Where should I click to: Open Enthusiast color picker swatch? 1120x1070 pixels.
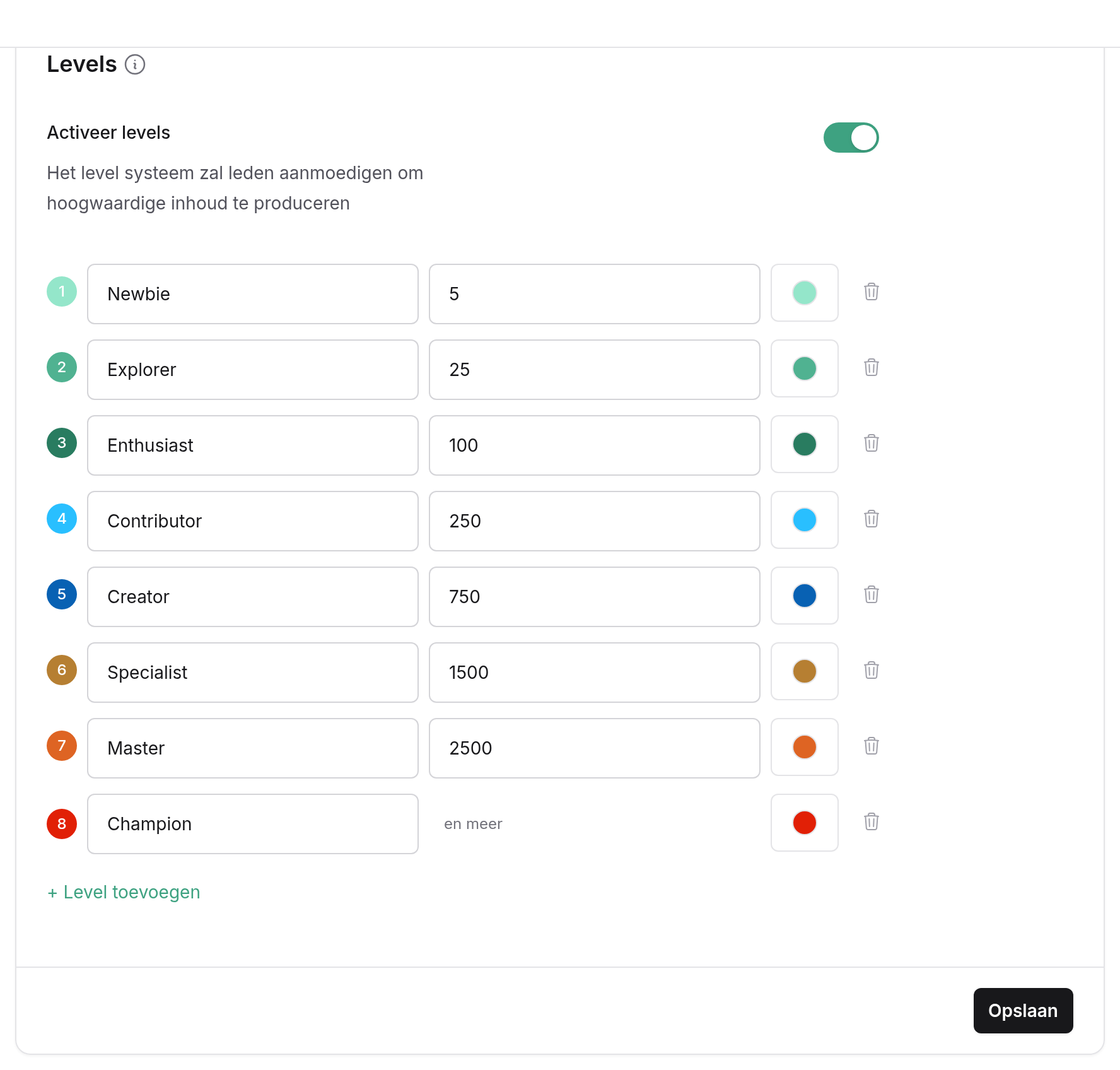pos(805,444)
